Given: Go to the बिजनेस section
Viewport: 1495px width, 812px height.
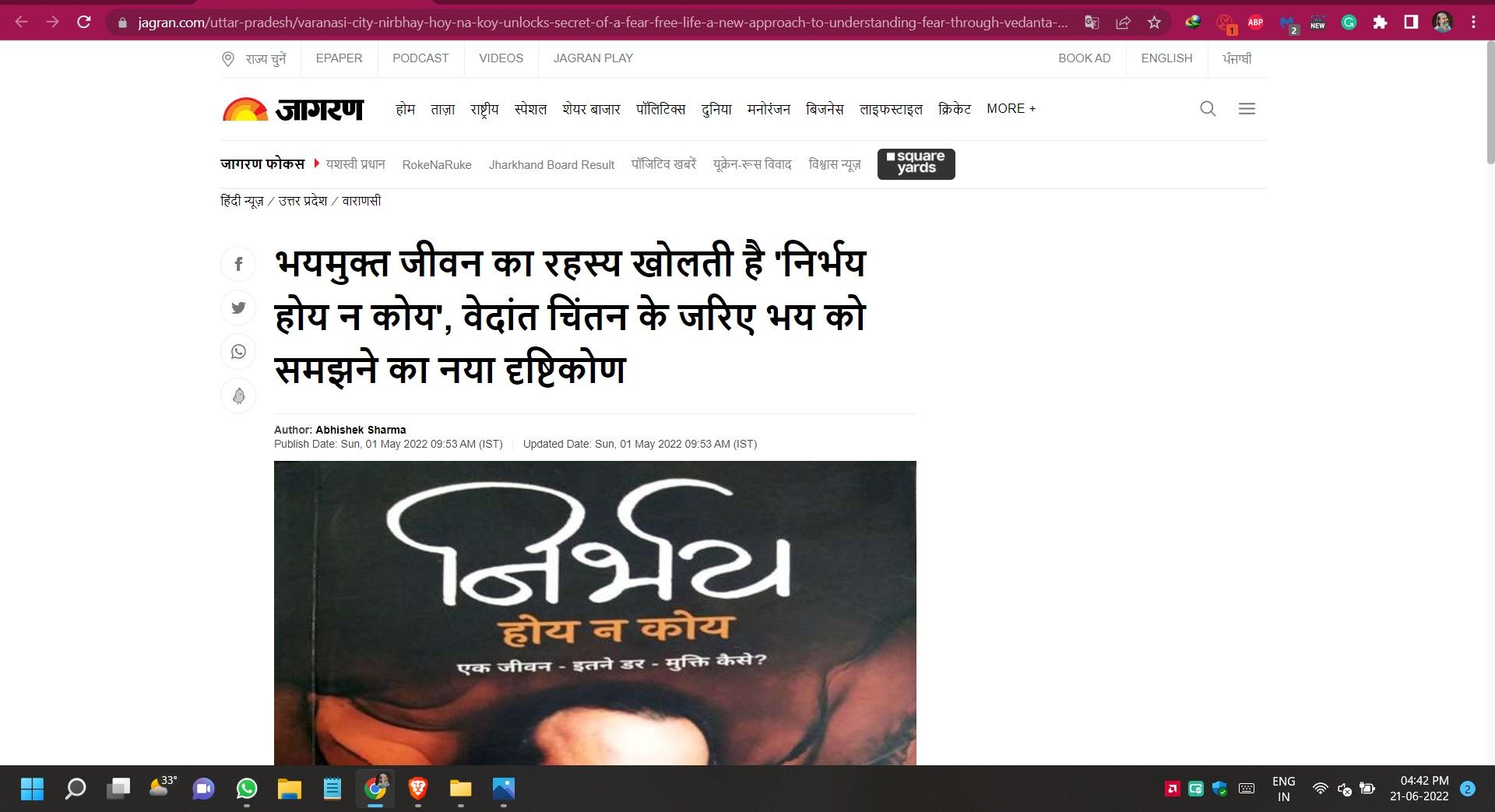Looking at the screenshot, I should 825,109.
